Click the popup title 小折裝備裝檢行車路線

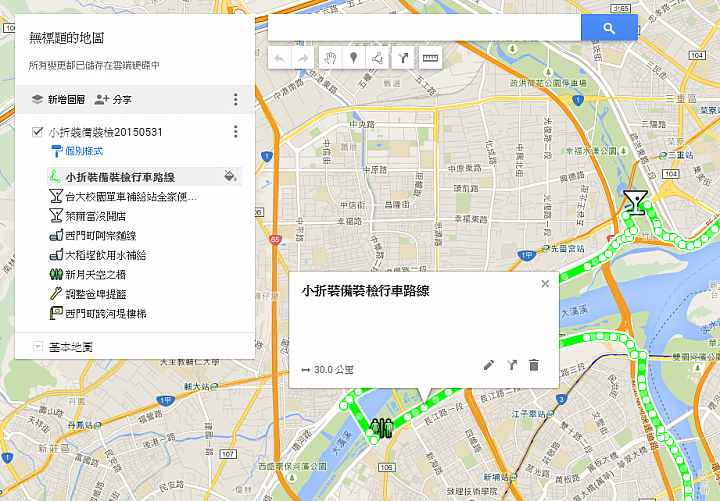click(365, 291)
